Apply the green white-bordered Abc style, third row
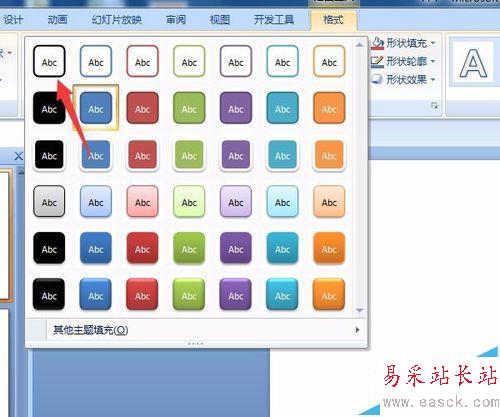 [x=189, y=155]
